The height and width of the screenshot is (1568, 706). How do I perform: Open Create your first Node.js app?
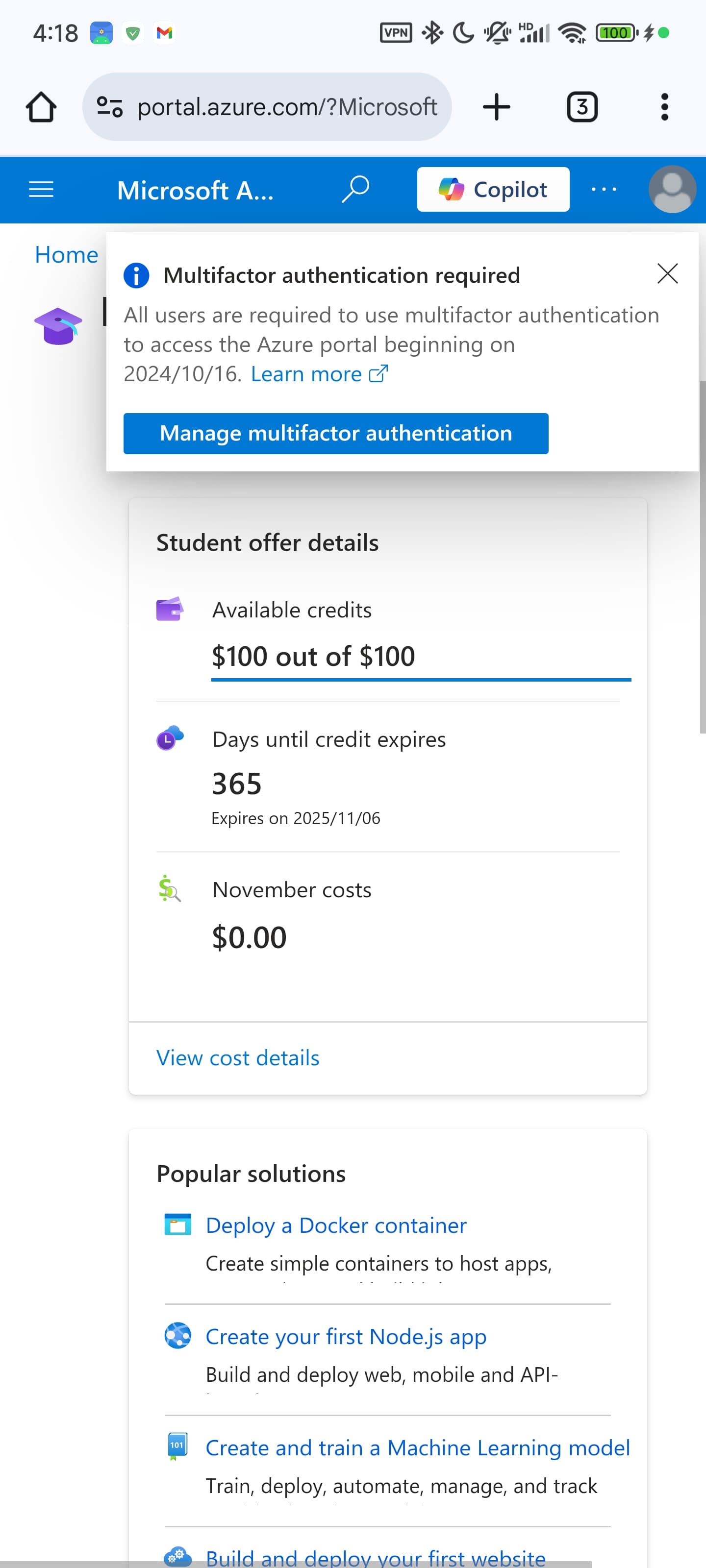point(346,1337)
